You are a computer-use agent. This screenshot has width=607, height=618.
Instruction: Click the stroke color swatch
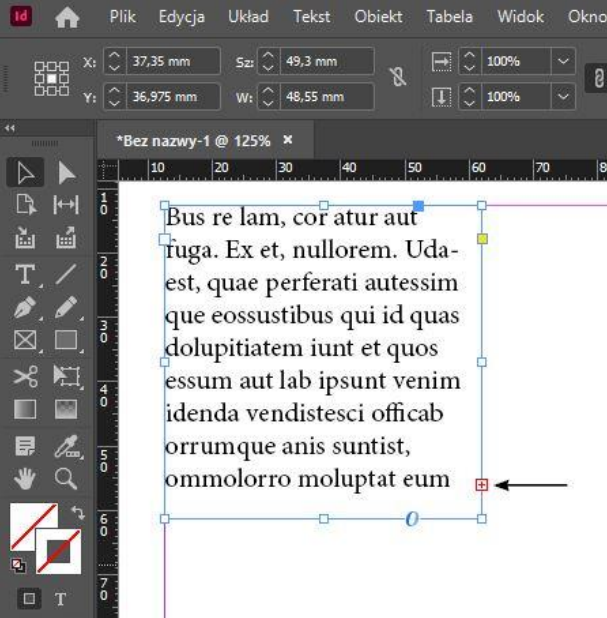pos(58,551)
